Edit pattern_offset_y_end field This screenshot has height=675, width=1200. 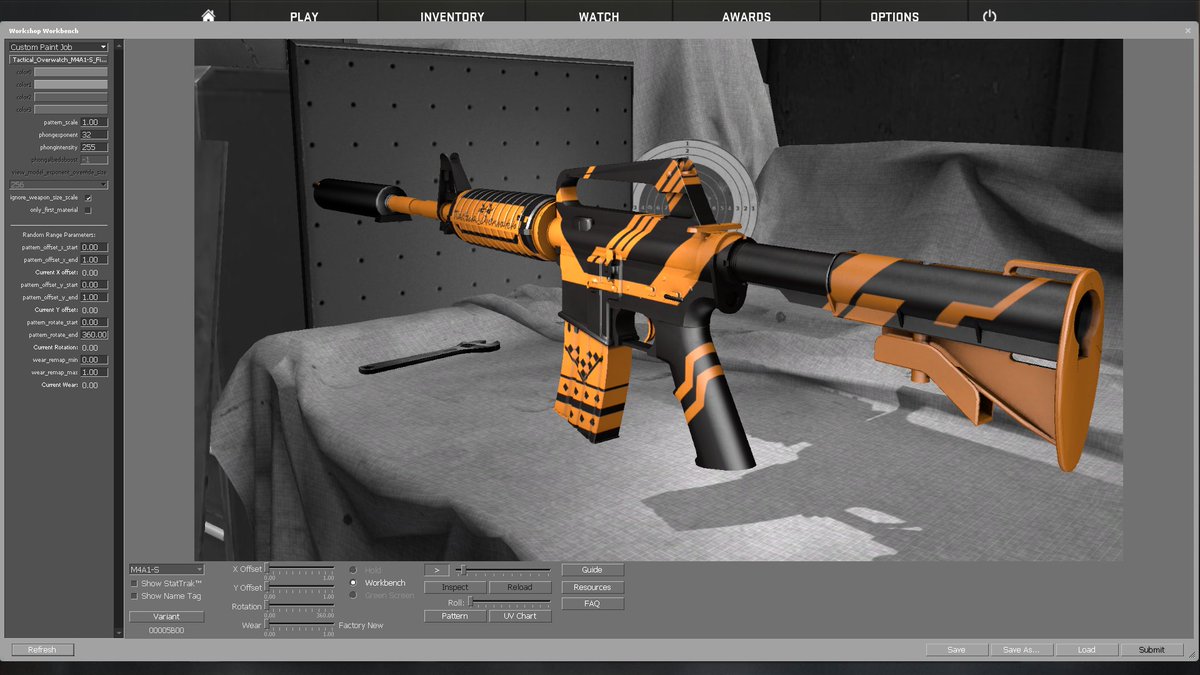click(94, 297)
